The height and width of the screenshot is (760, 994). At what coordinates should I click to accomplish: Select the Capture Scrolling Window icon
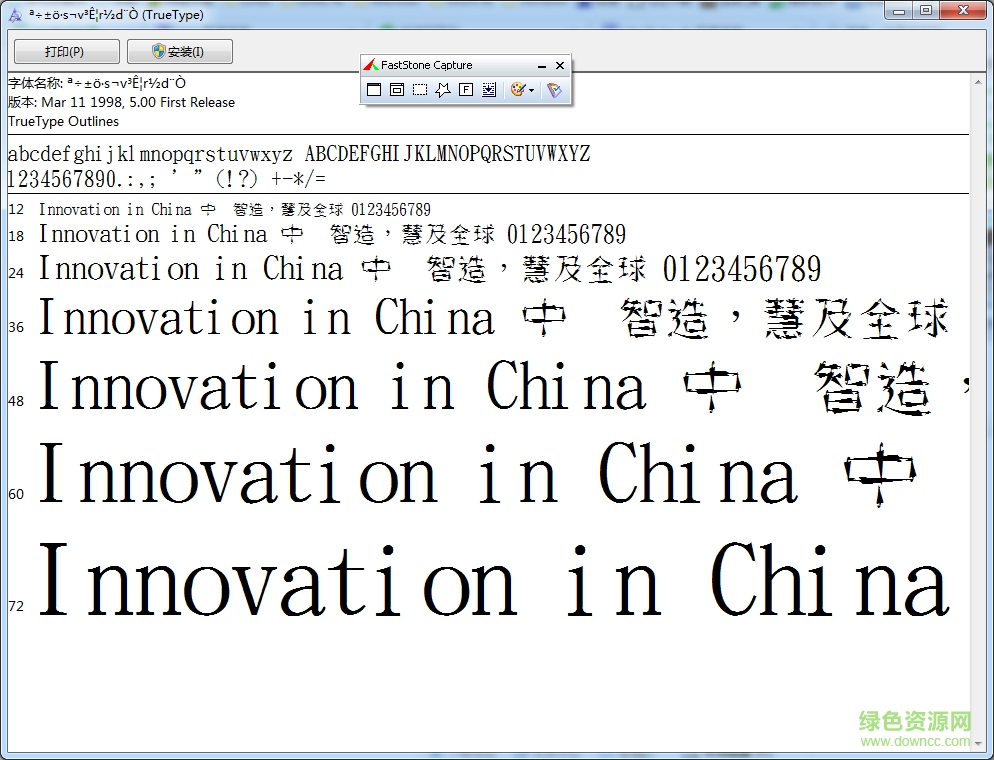click(x=489, y=90)
